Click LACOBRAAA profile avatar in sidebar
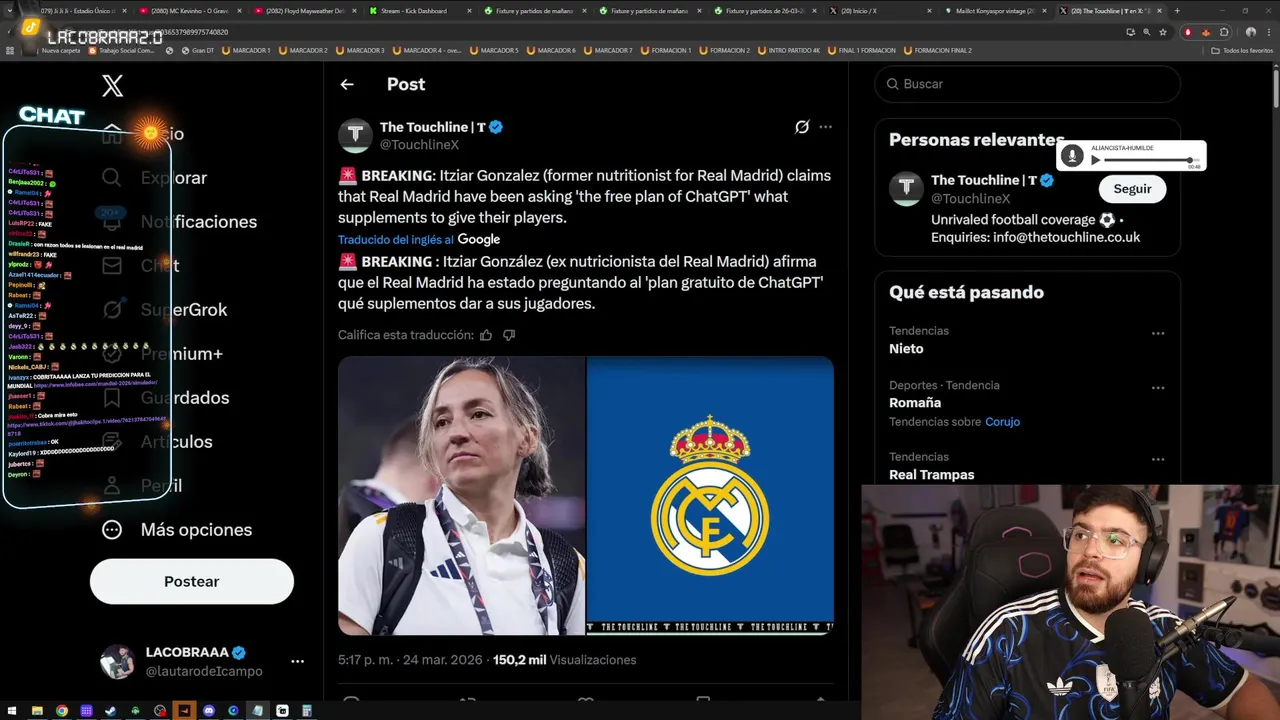The width and height of the screenshot is (1280, 720). [117, 661]
